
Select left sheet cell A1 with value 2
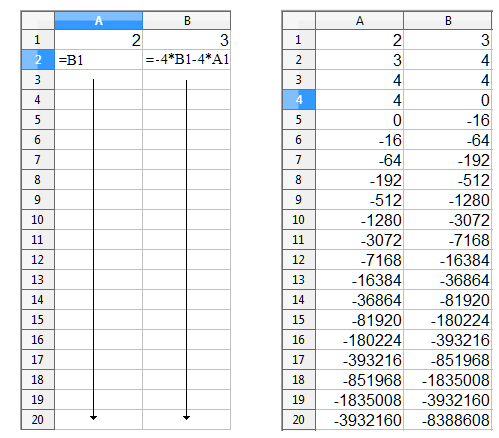click(x=98, y=40)
